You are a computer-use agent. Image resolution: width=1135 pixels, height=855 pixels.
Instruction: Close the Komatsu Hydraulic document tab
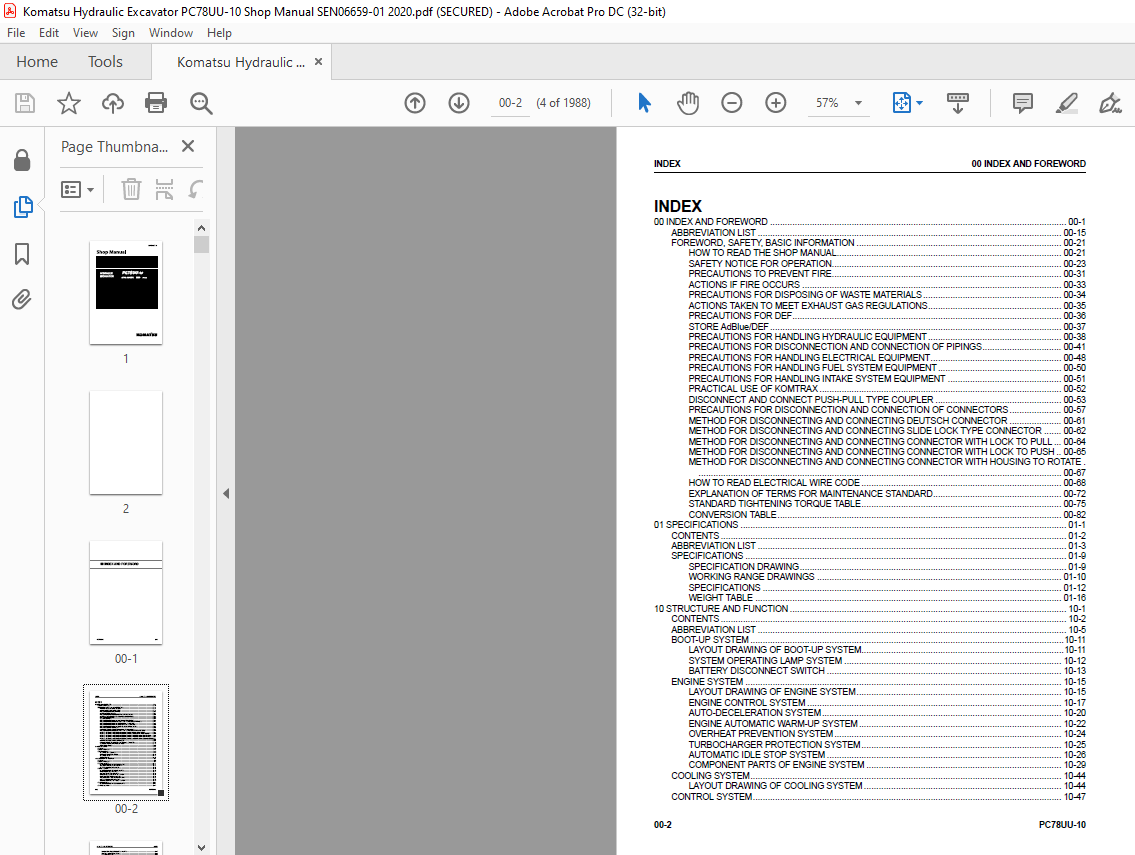tap(318, 62)
